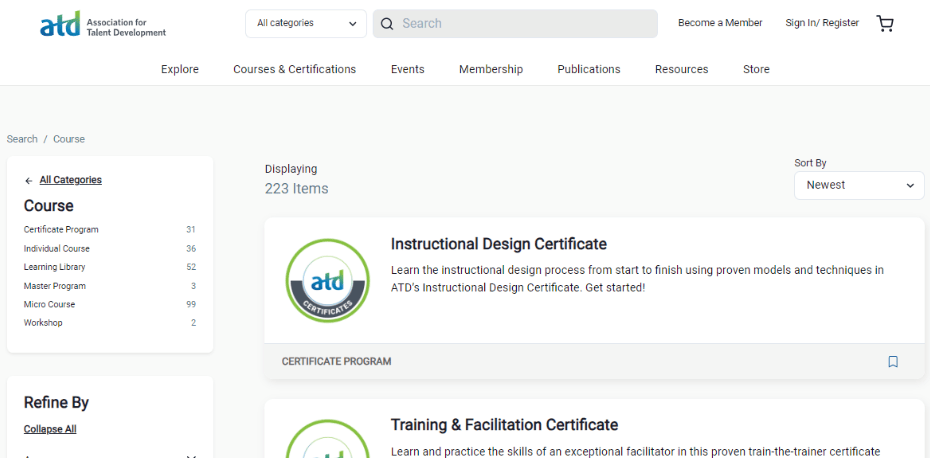Click Refine By heading
Viewport: 930px width, 458px height.
[56, 403]
